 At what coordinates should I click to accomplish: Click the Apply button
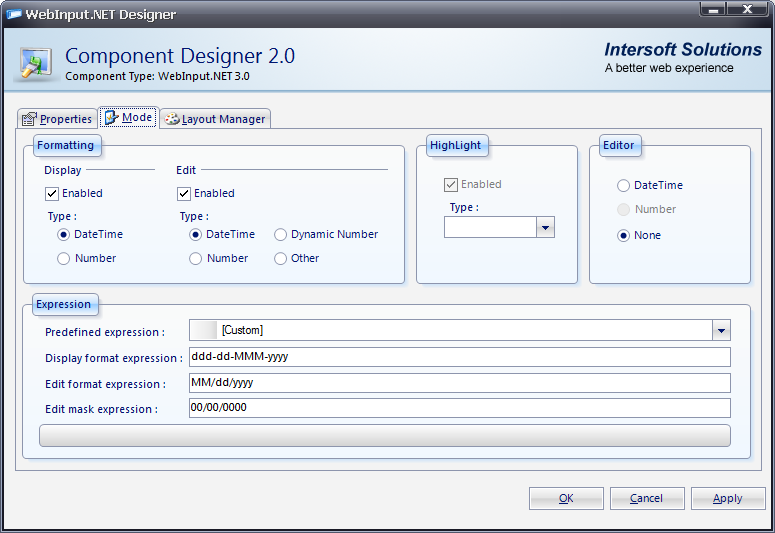[x=728, y=498]
